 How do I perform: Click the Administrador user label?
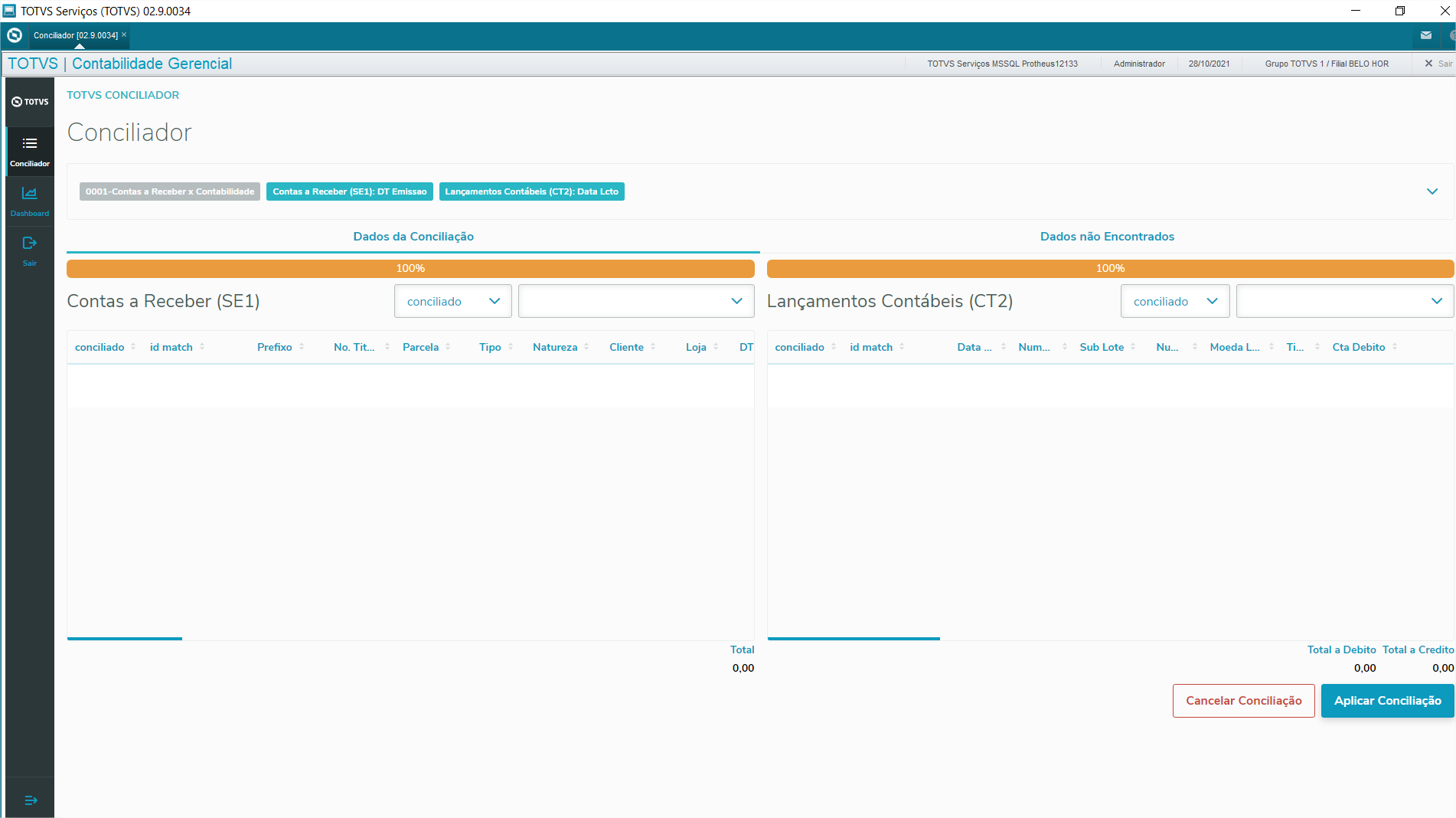click(1139, 64)
